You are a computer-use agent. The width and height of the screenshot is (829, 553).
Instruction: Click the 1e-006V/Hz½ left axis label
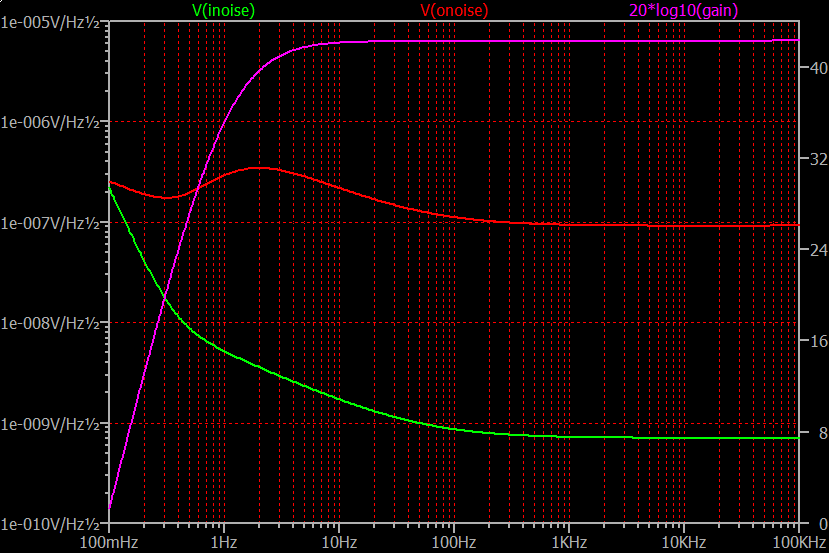50,123
